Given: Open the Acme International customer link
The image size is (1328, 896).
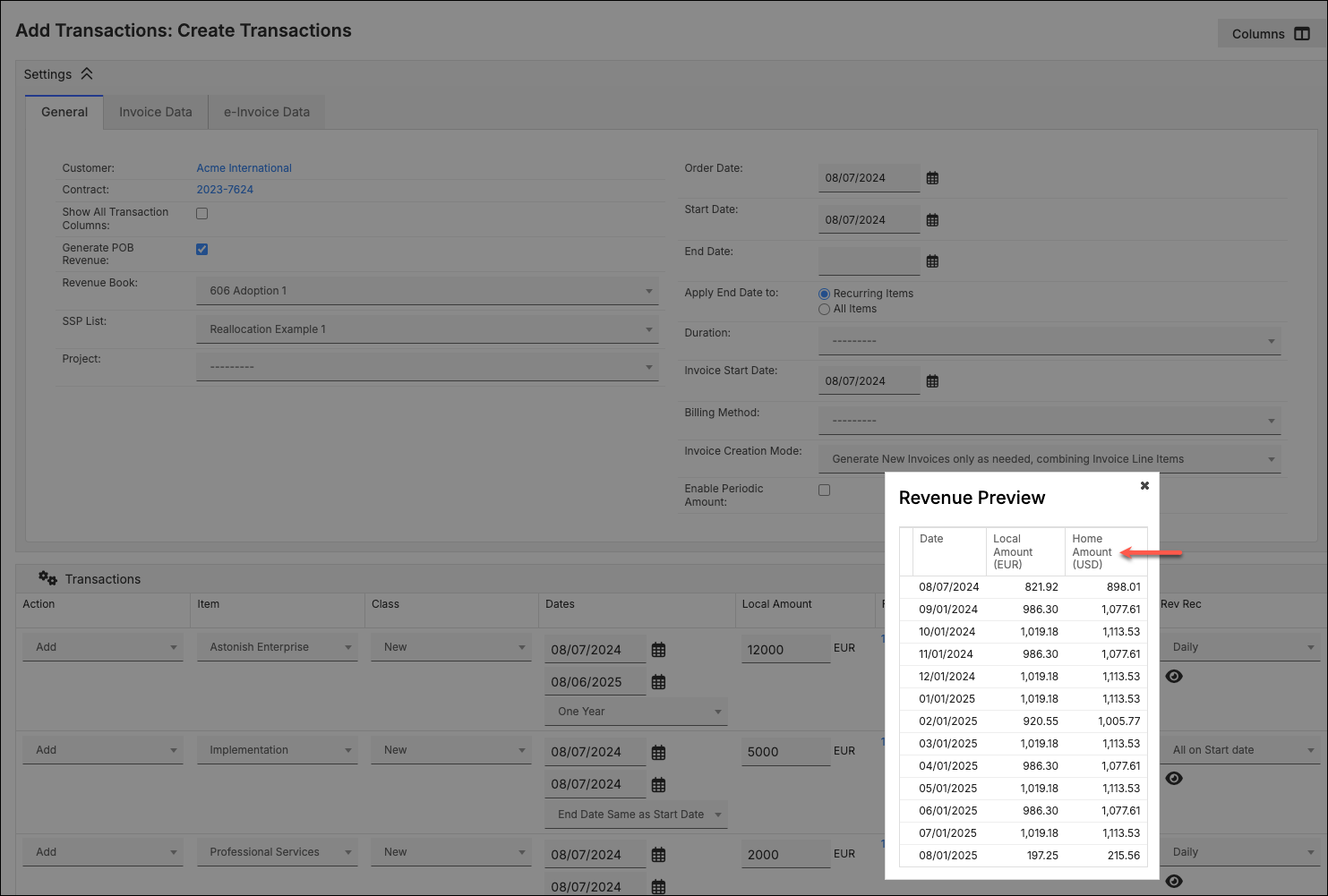Looking at the screenshot, I should 244,168.
